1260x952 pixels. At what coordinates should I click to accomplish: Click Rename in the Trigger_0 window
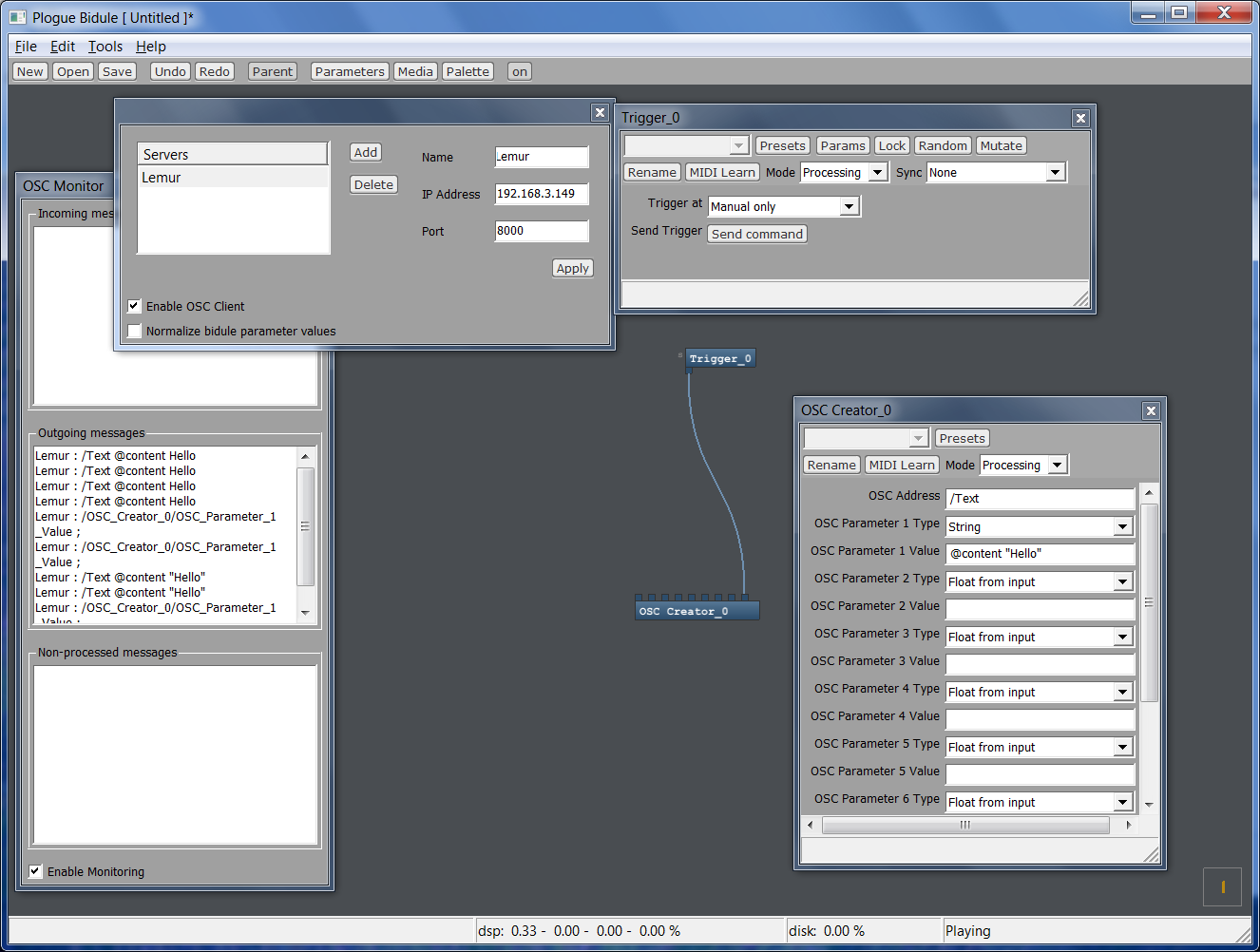[x=652, y=172]
